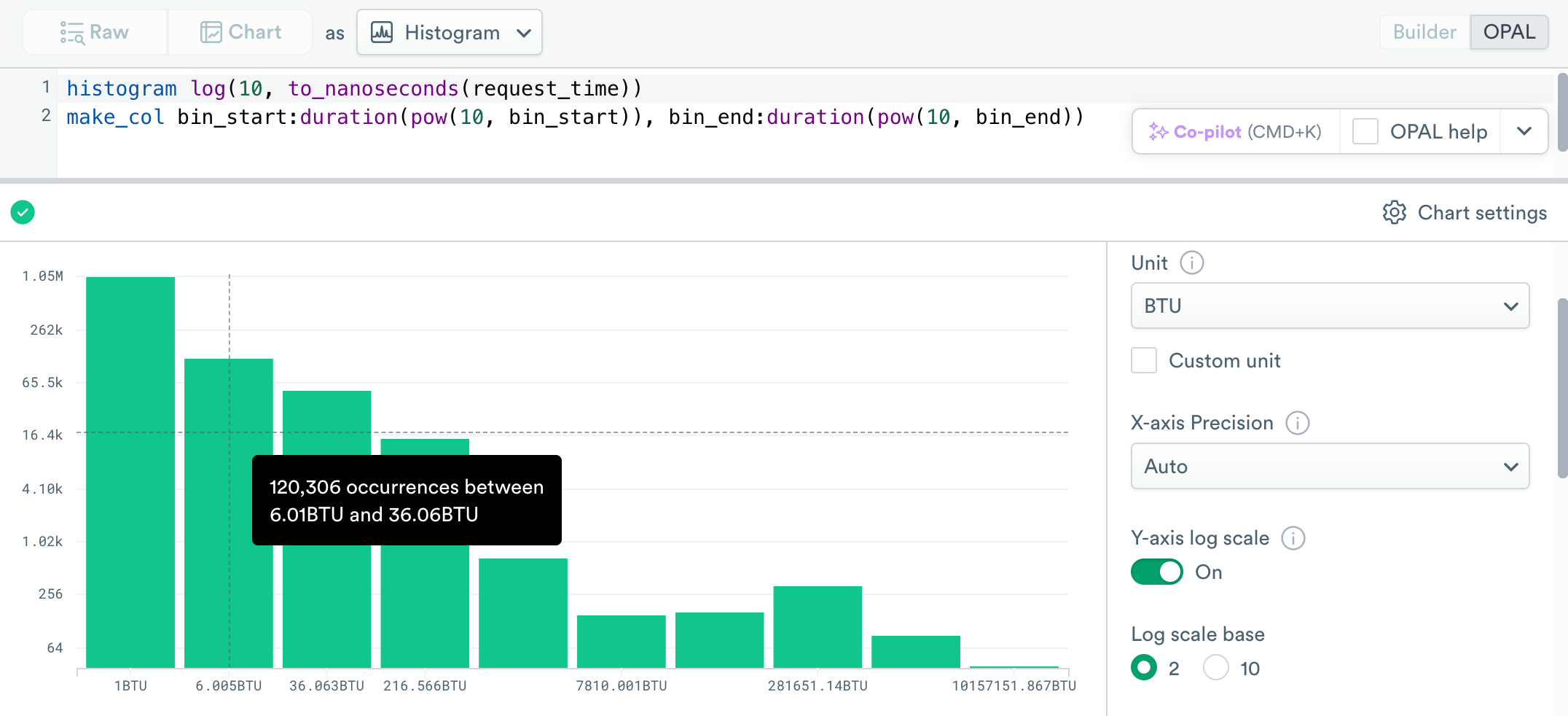Click the Y-axis log scale info icon
1568x716 pixels.
(x=1293, y=538)
